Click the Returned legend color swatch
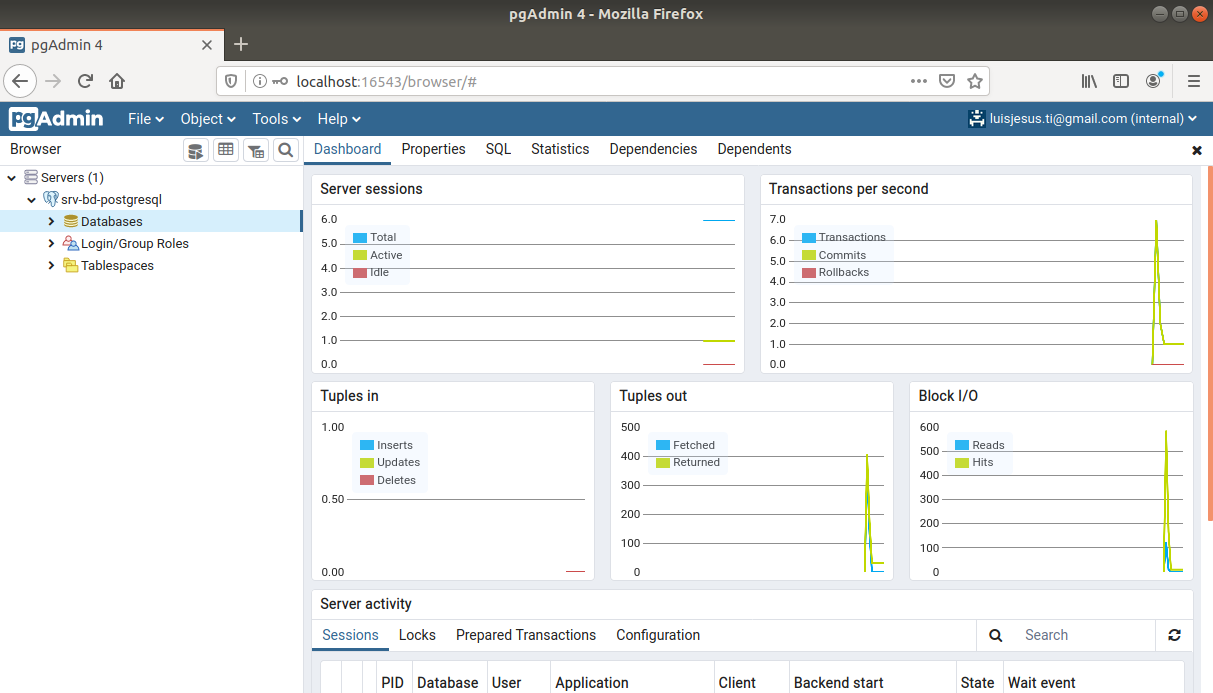Image resolution: width=1213 pixels, height=693 pixels. click(x=662, y=463)
